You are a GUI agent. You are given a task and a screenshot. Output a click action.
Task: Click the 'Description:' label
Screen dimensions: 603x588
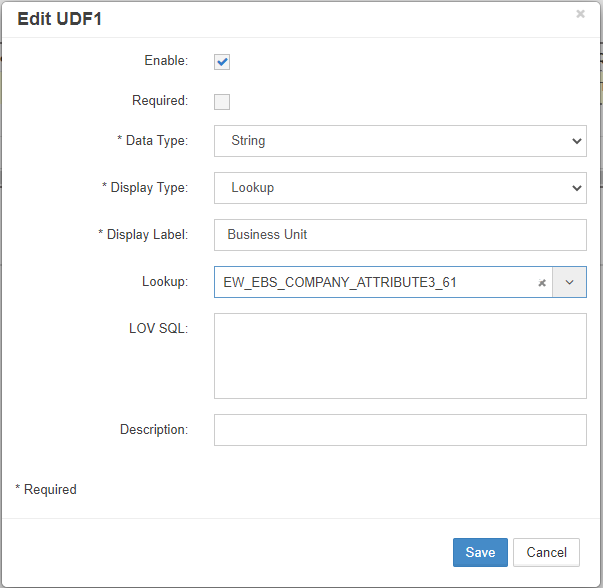153,430
